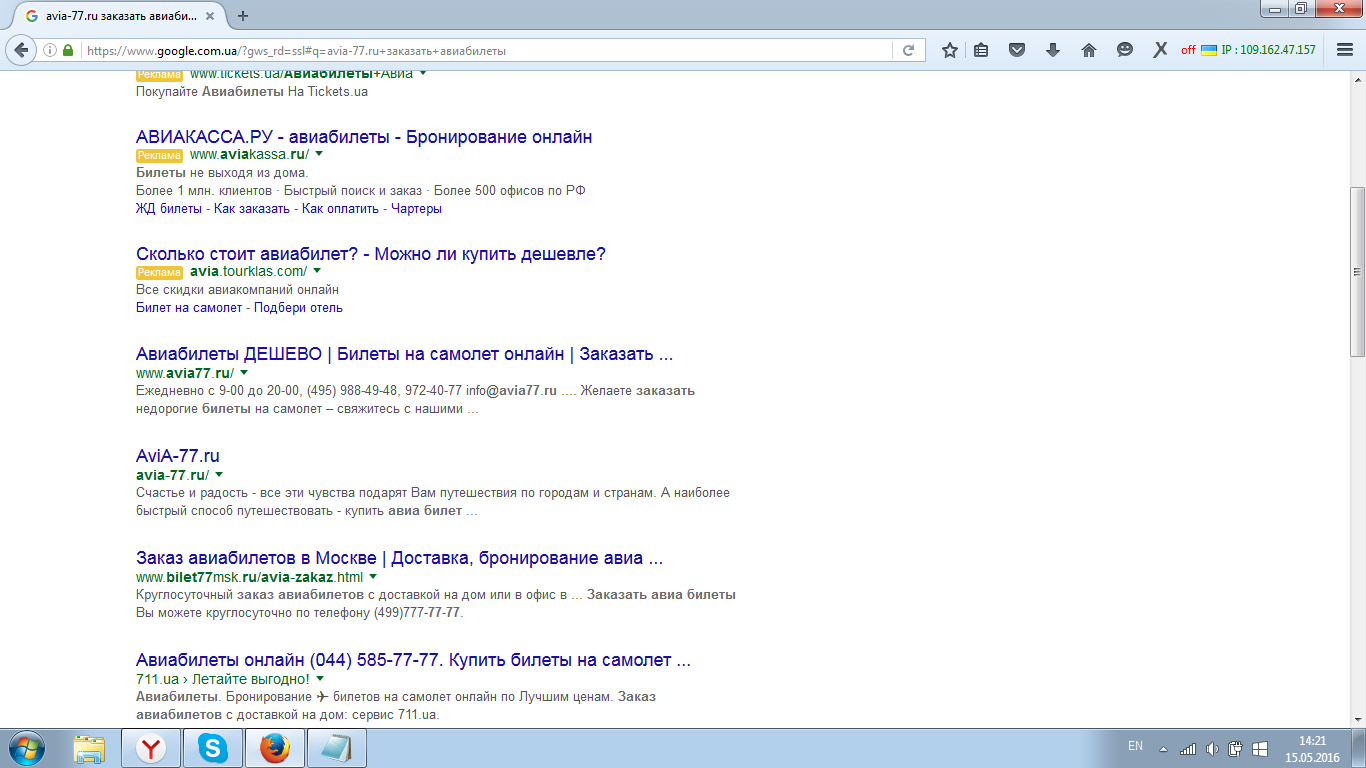The image size is (1366, 768).
Task: Open the Firefox hamburger menu
Action: 1345,50
